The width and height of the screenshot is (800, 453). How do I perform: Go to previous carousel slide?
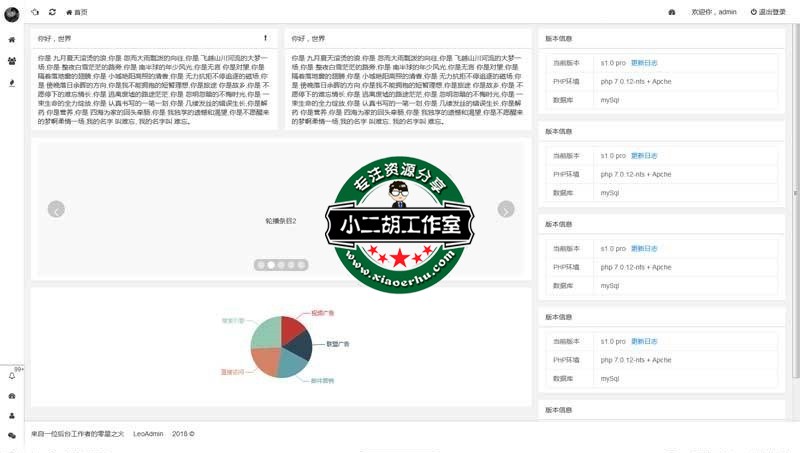point(57,210)
